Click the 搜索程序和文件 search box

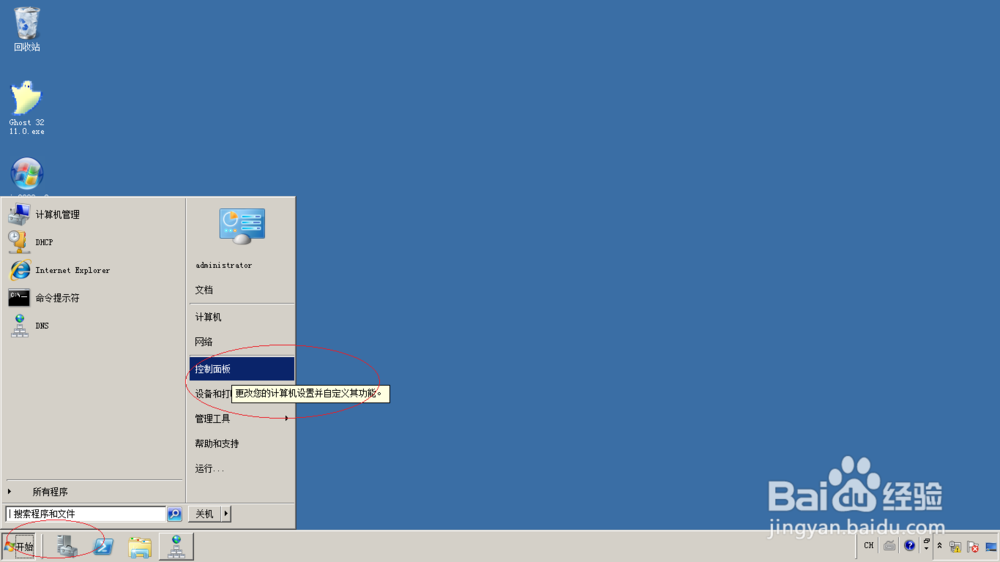coord(85,514)
